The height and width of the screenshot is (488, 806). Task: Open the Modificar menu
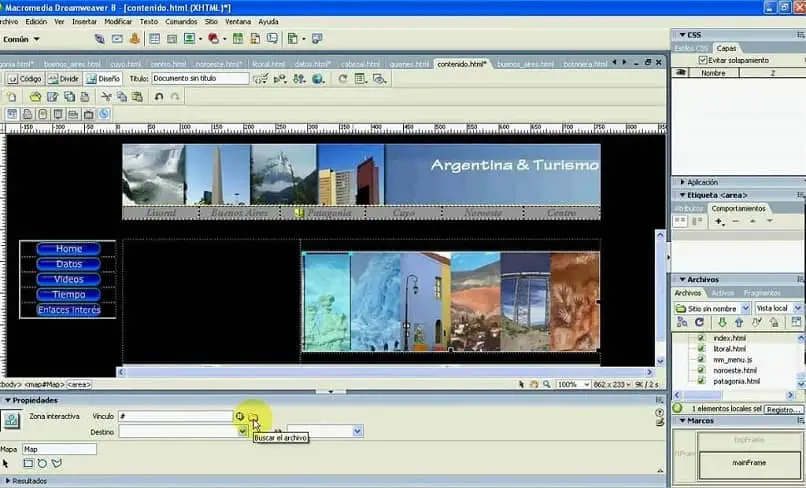(118, 21)
